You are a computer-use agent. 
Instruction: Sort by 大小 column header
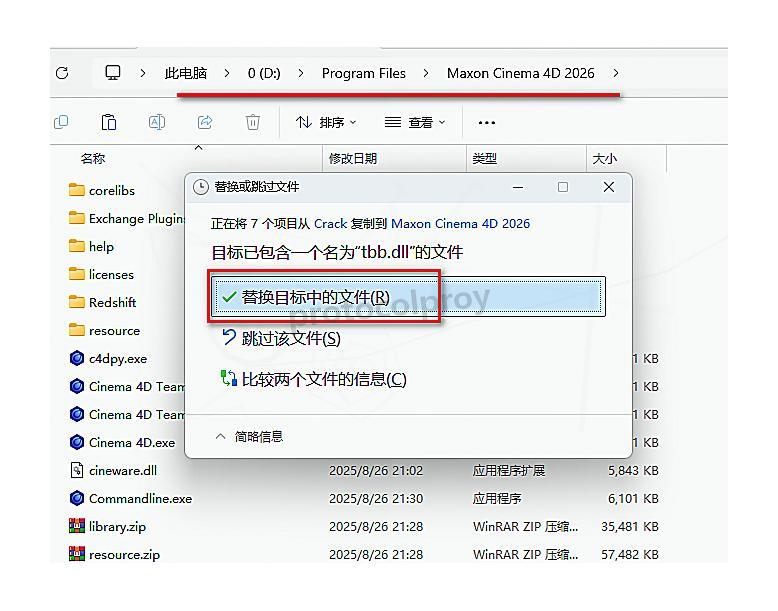tap(605, 159)
